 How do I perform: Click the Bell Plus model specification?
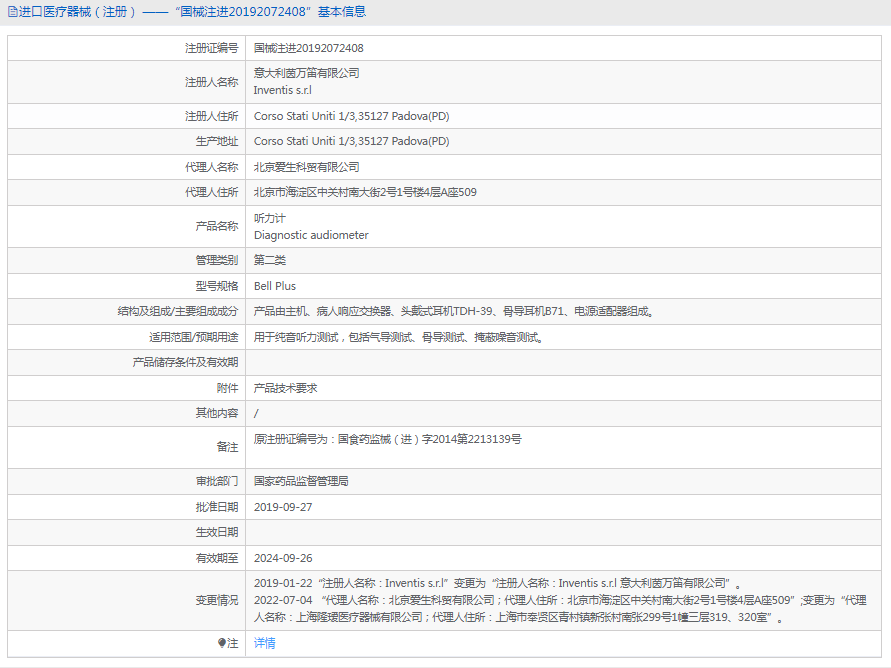tap(275, 286)
